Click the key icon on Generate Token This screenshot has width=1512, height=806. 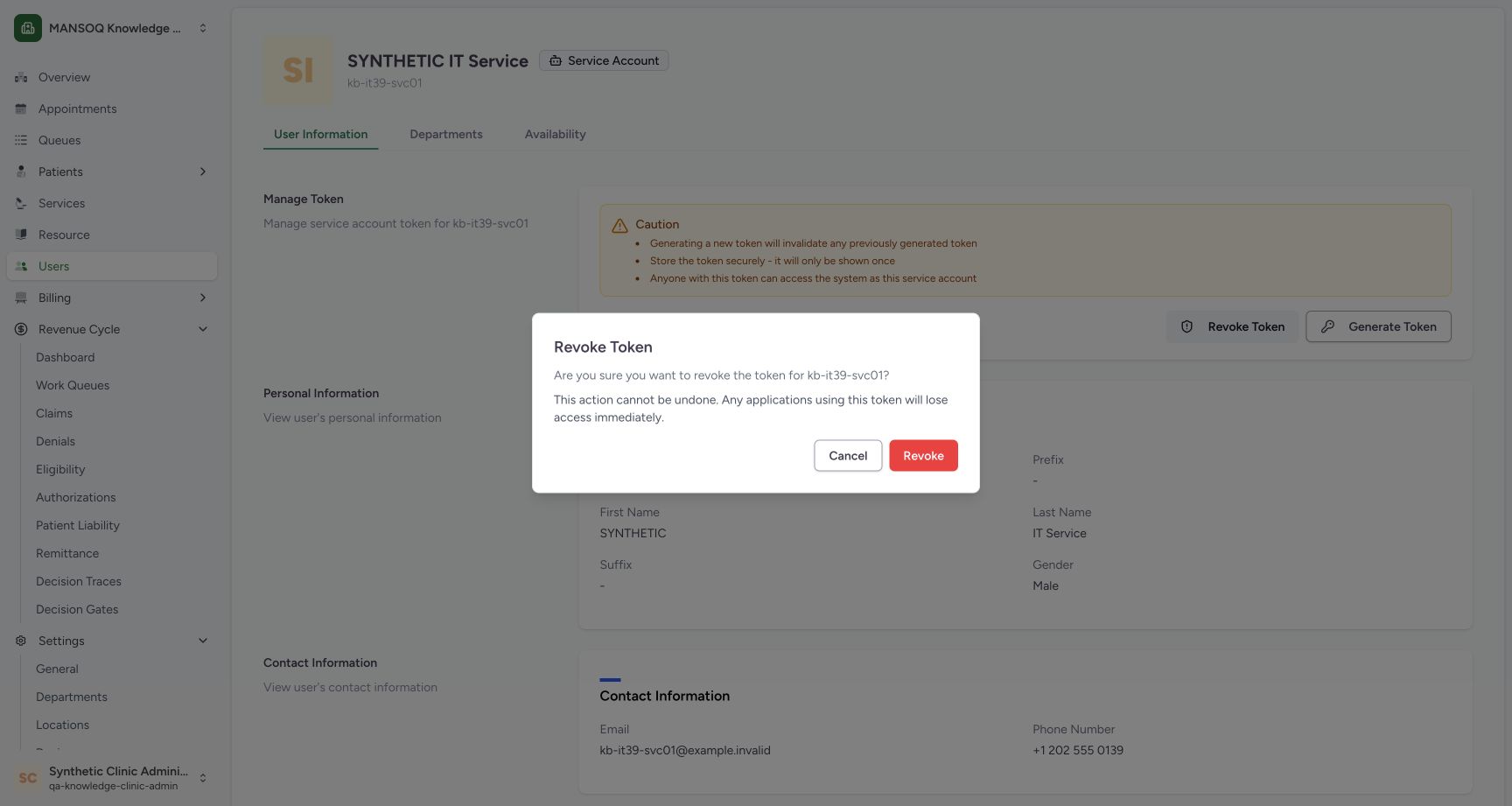click(x=1327, y=326)
